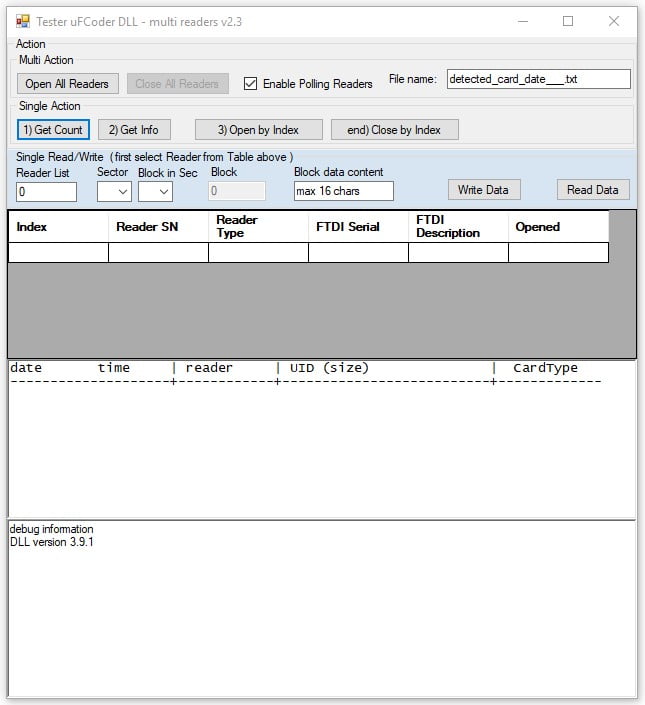The height and width of the screenshot is (705, 645).
Task: Maximize the Tester uFCoder window
Action: click(x=568, y=21)
